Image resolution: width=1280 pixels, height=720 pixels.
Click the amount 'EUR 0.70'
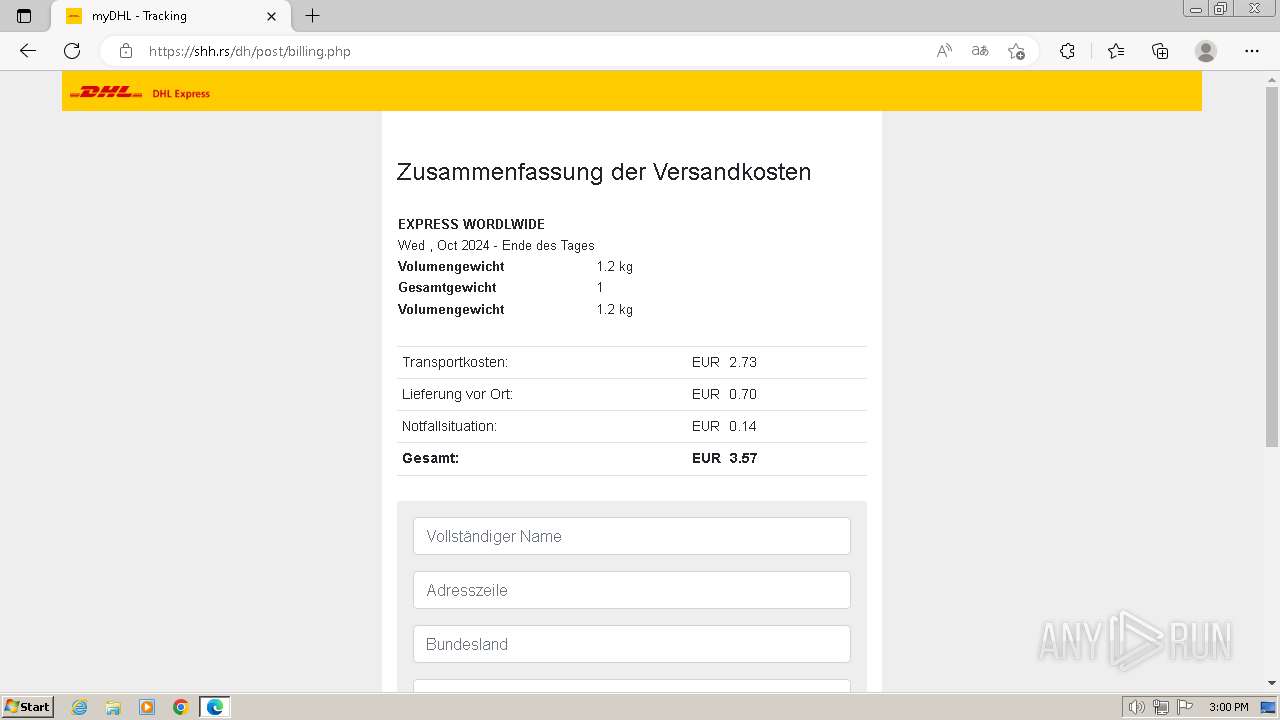(x=724, y=394)
